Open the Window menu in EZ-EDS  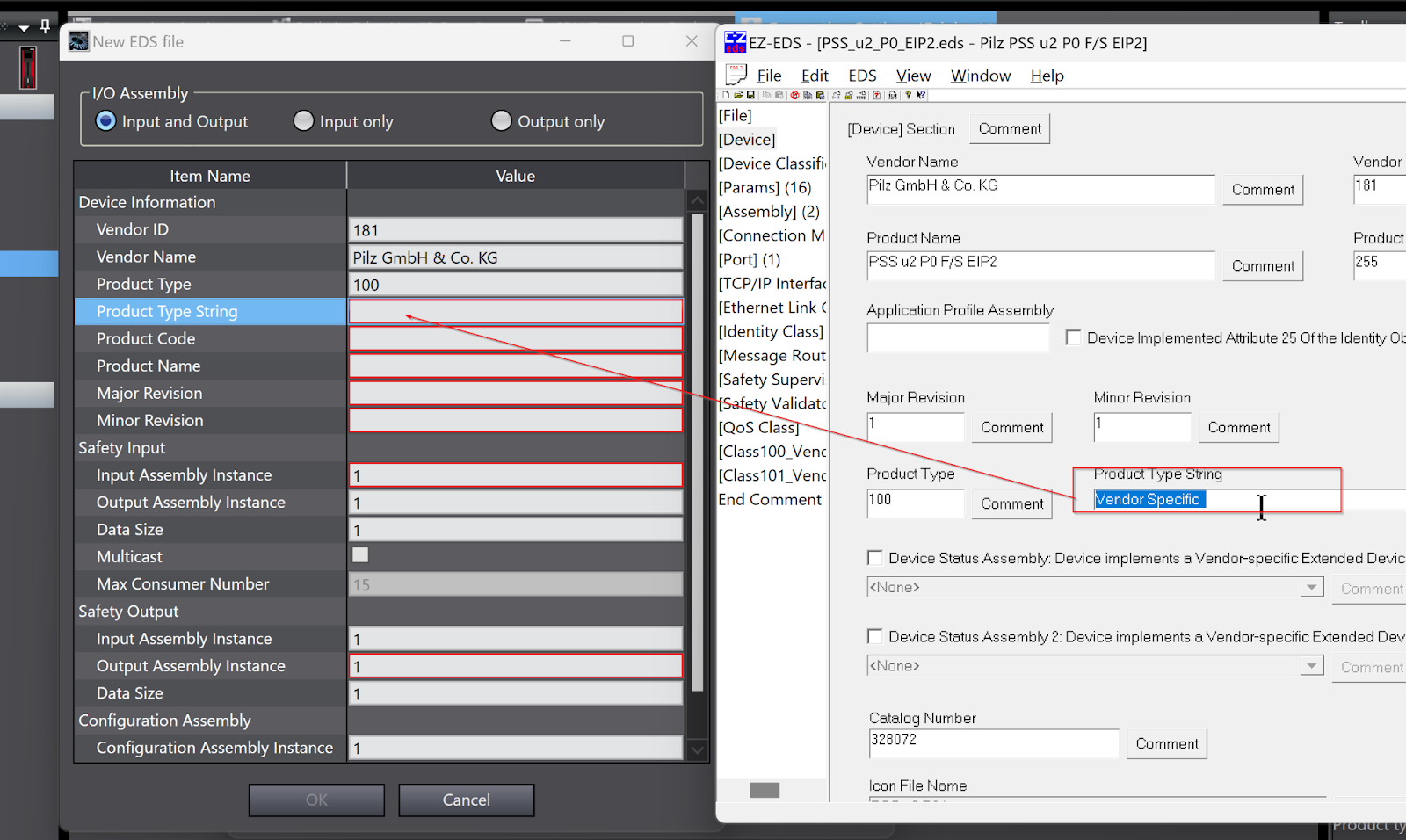click(981, 76)
